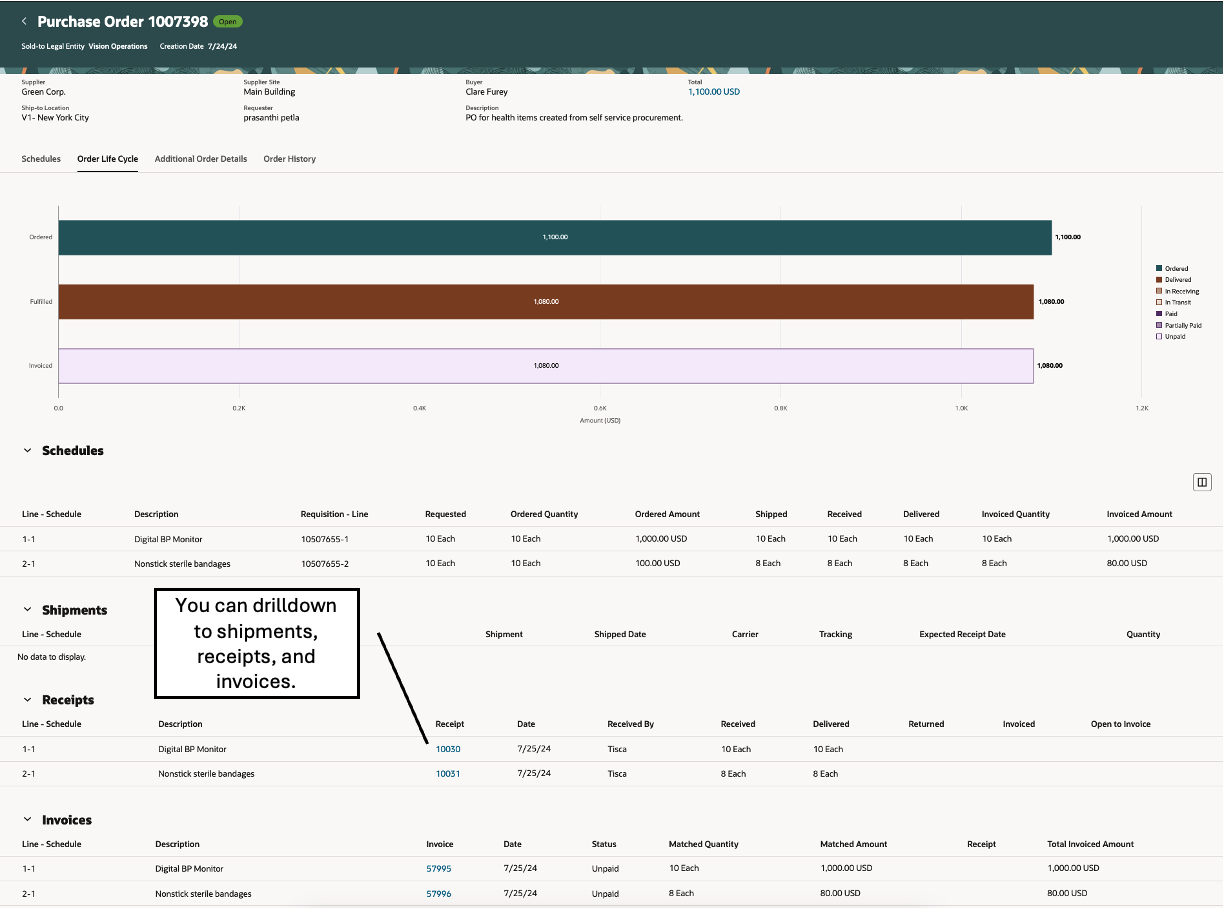The height and width of the screenshot is (908, 1223).
Task: Click the Ordered Quantity column header
Action: (544, 514)
